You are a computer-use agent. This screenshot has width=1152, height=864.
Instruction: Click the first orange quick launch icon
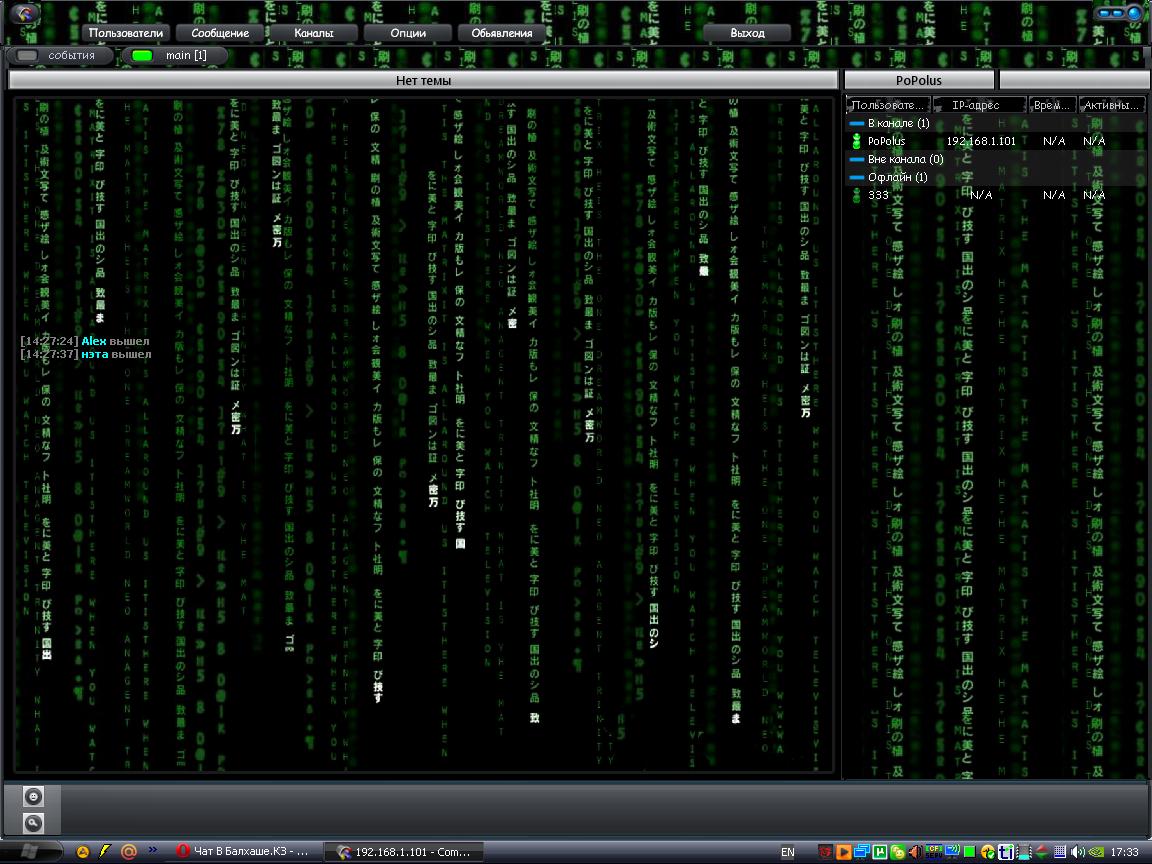coord(83,852)
